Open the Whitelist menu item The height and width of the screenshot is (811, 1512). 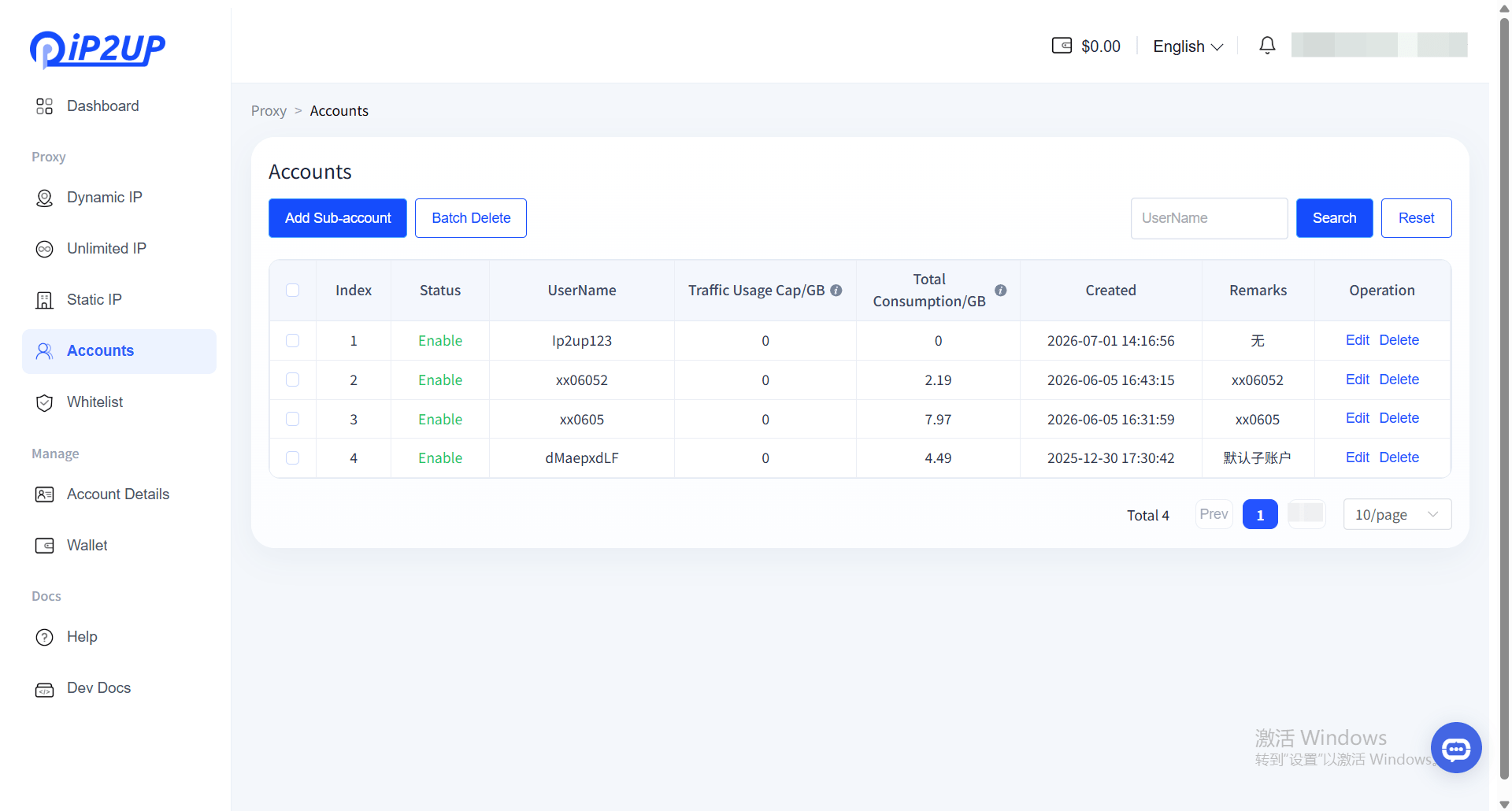119,402
